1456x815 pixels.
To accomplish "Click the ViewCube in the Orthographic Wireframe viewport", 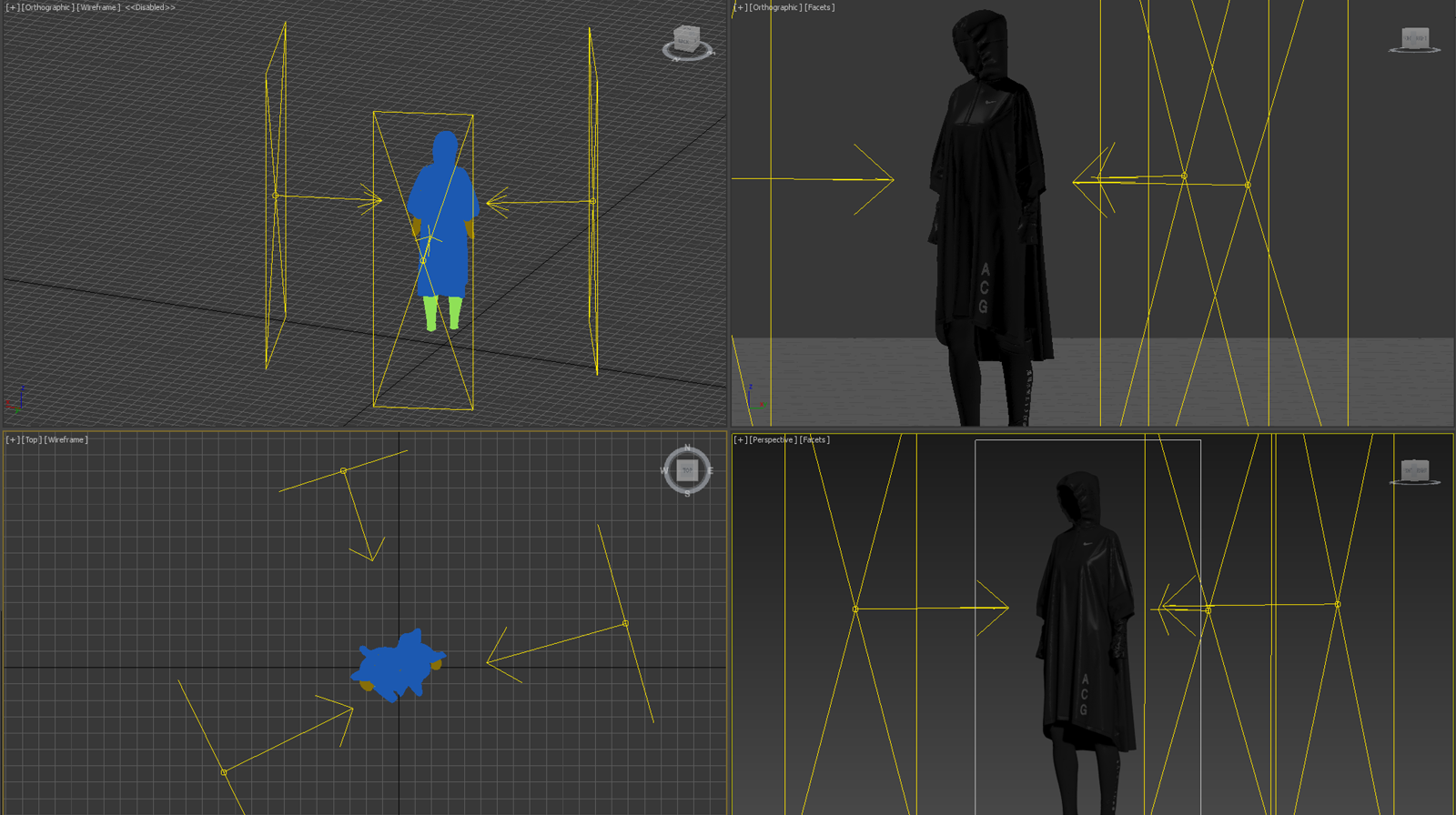I will point(686,39).
